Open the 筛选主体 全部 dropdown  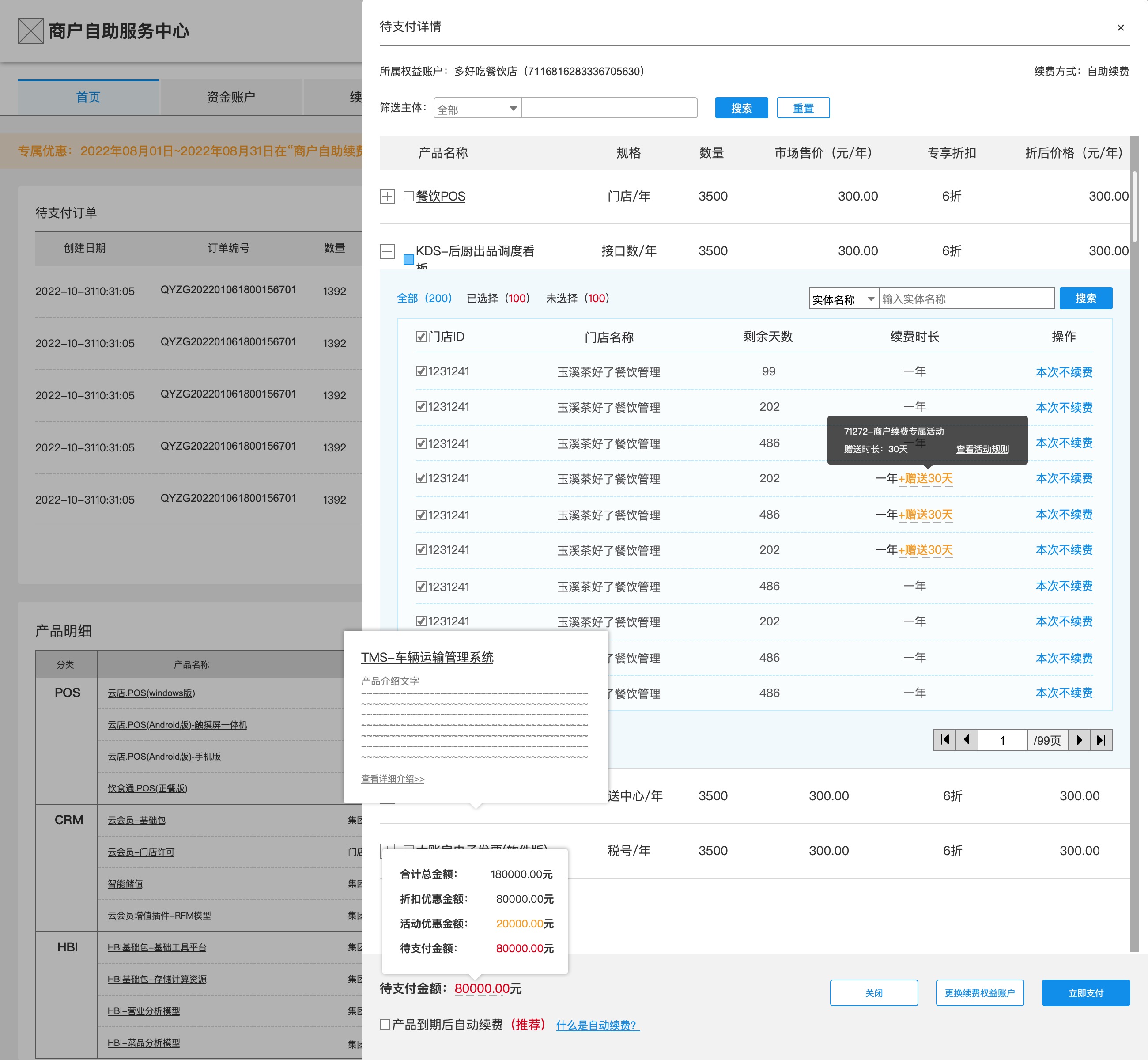(x=477, y=108)
